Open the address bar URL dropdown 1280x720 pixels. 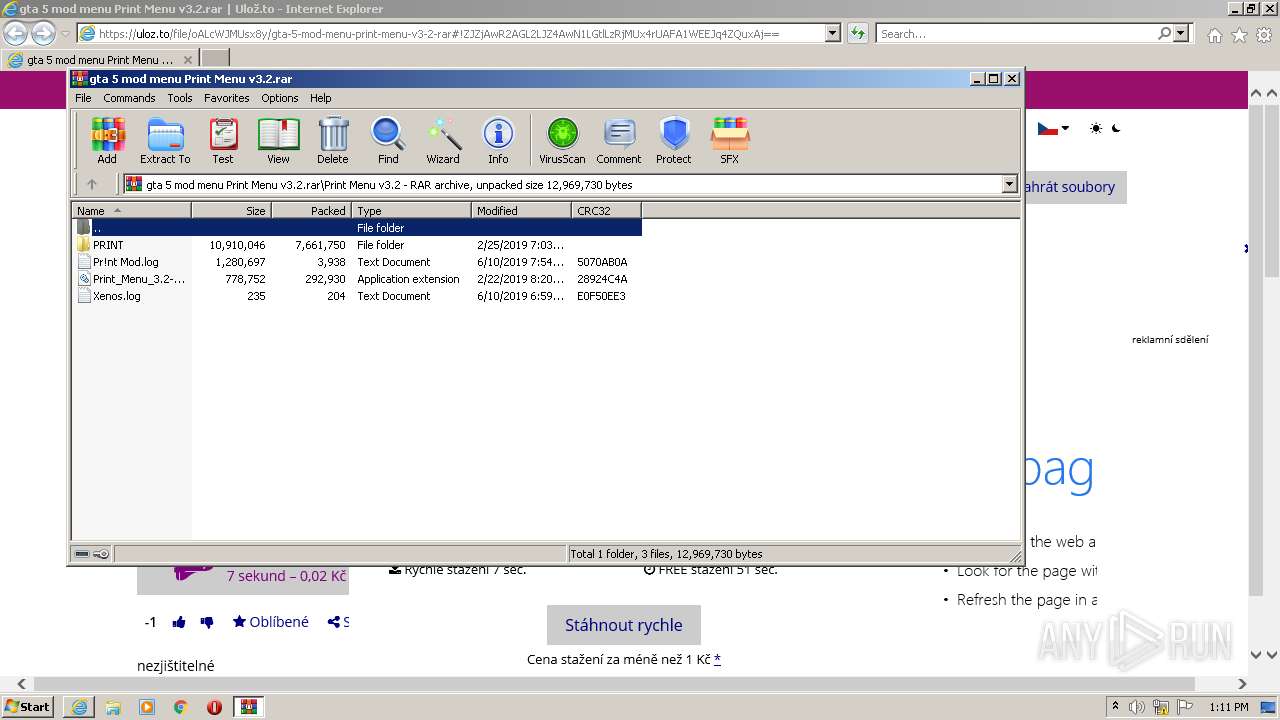pos(833,33)
